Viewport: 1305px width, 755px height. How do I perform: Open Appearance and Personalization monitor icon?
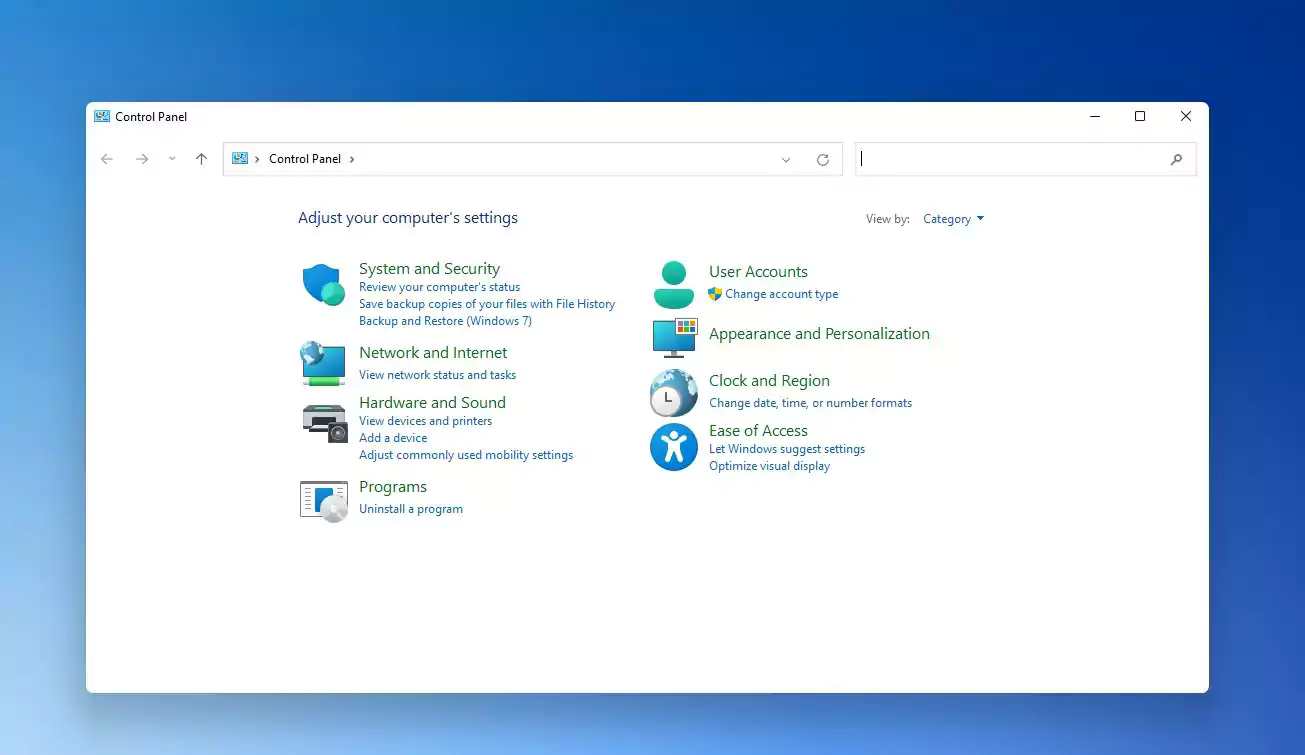coord(674,338)
